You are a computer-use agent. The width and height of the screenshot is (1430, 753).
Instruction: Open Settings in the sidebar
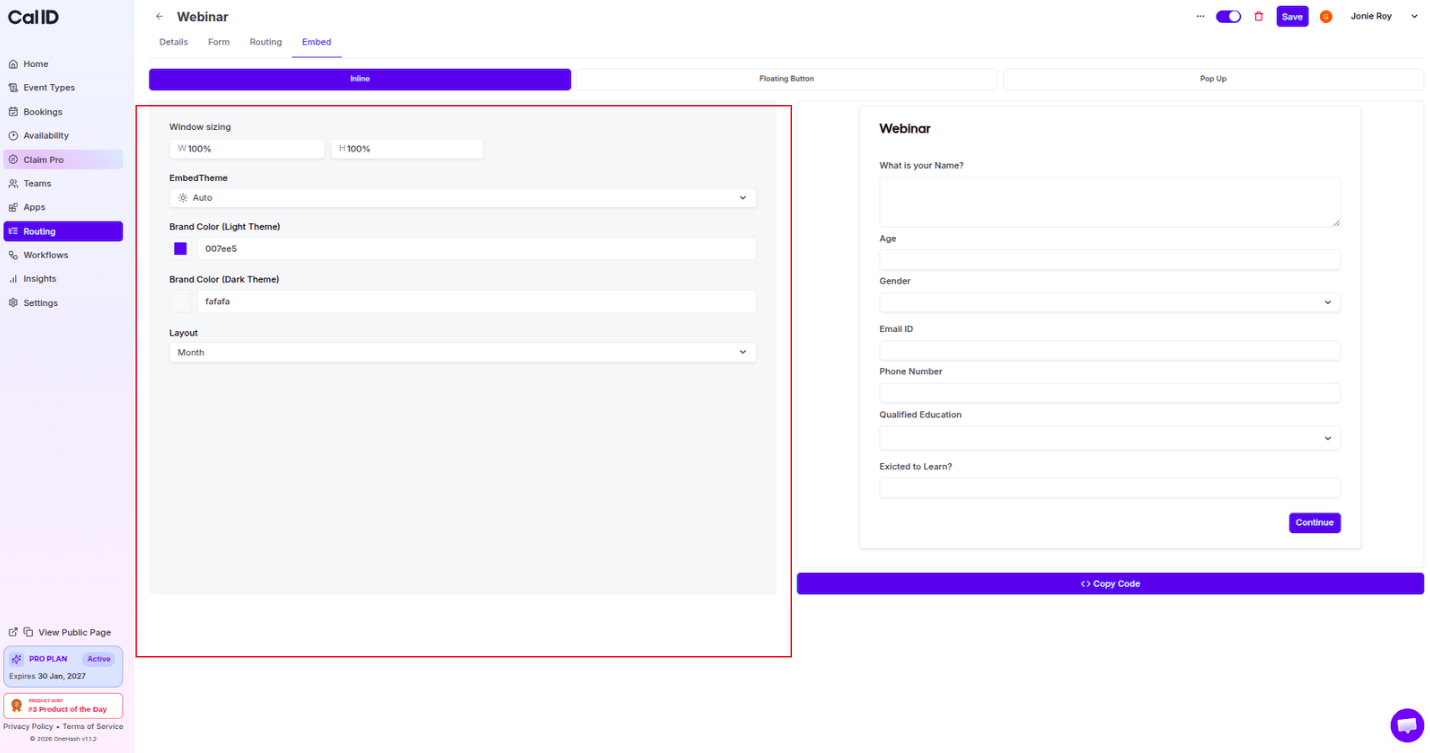[63, 303]
